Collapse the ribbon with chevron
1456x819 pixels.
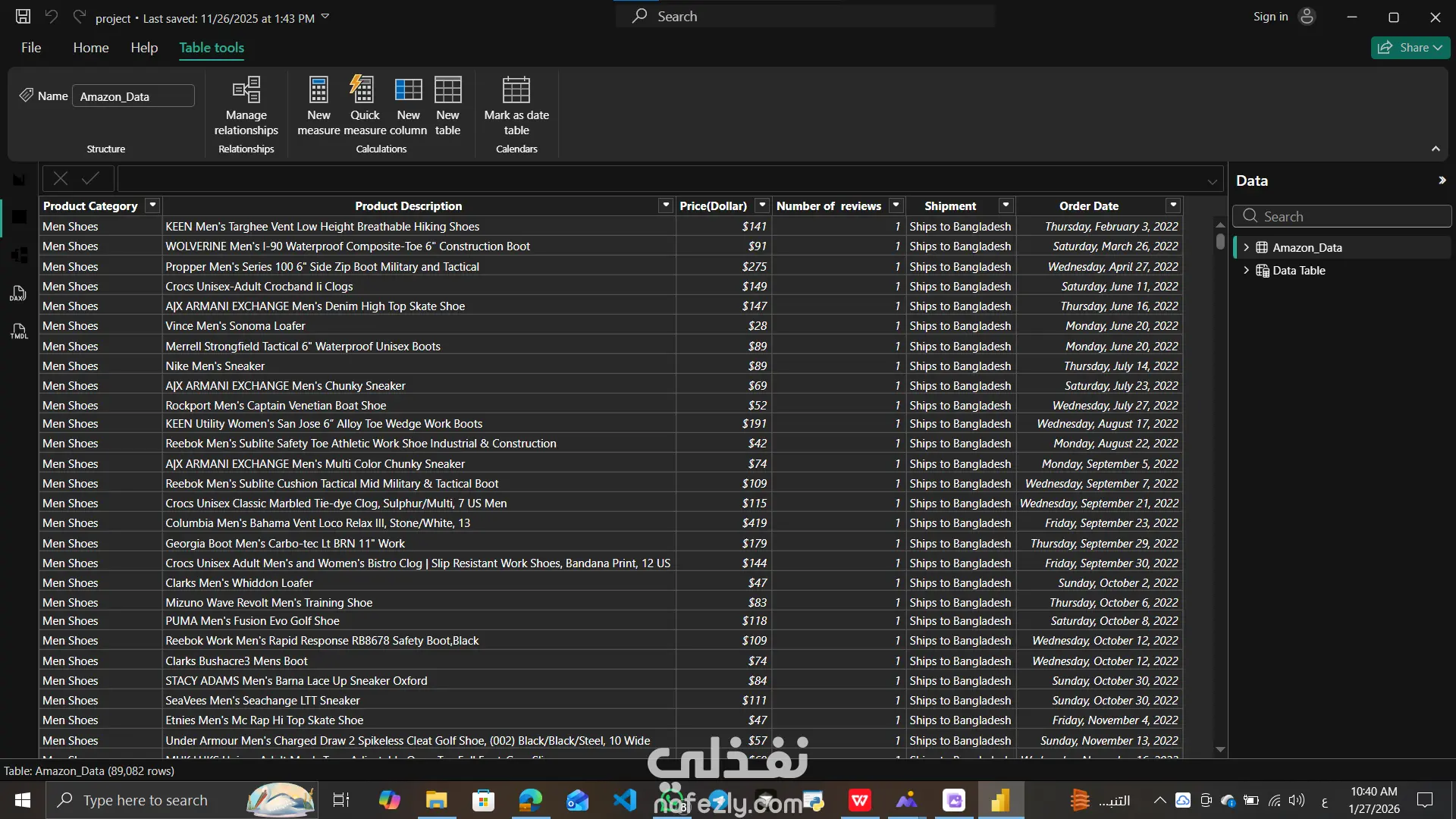[x=1436, y=149]
